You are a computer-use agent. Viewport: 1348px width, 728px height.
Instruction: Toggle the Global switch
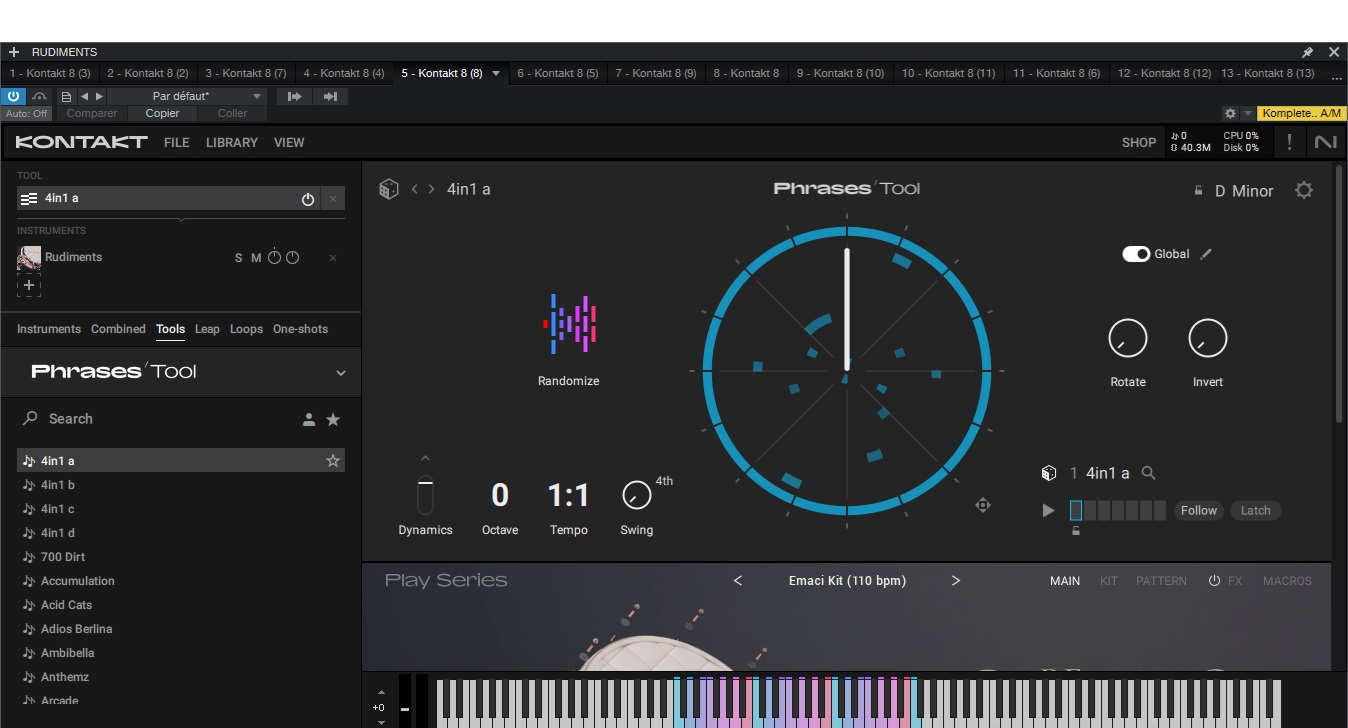point(1136,254)
